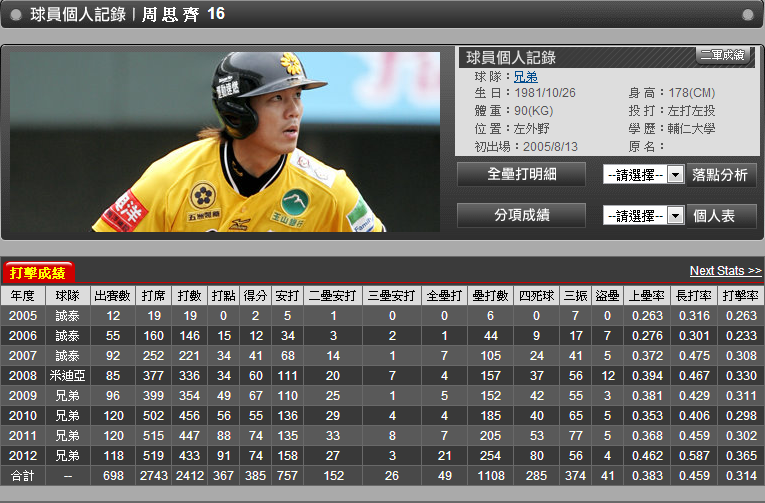
Task: Select the 2009 year cell
Action: (23, 396)
